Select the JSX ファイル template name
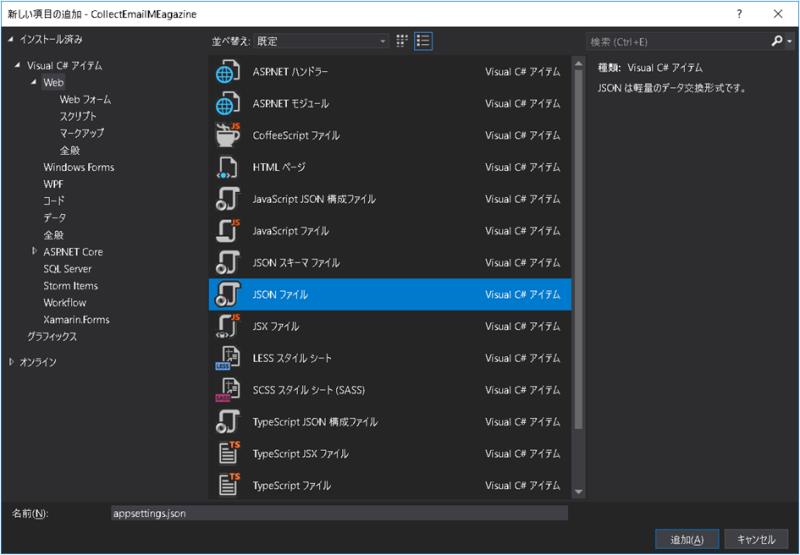800x555 pixels. (x=276, y=326)
